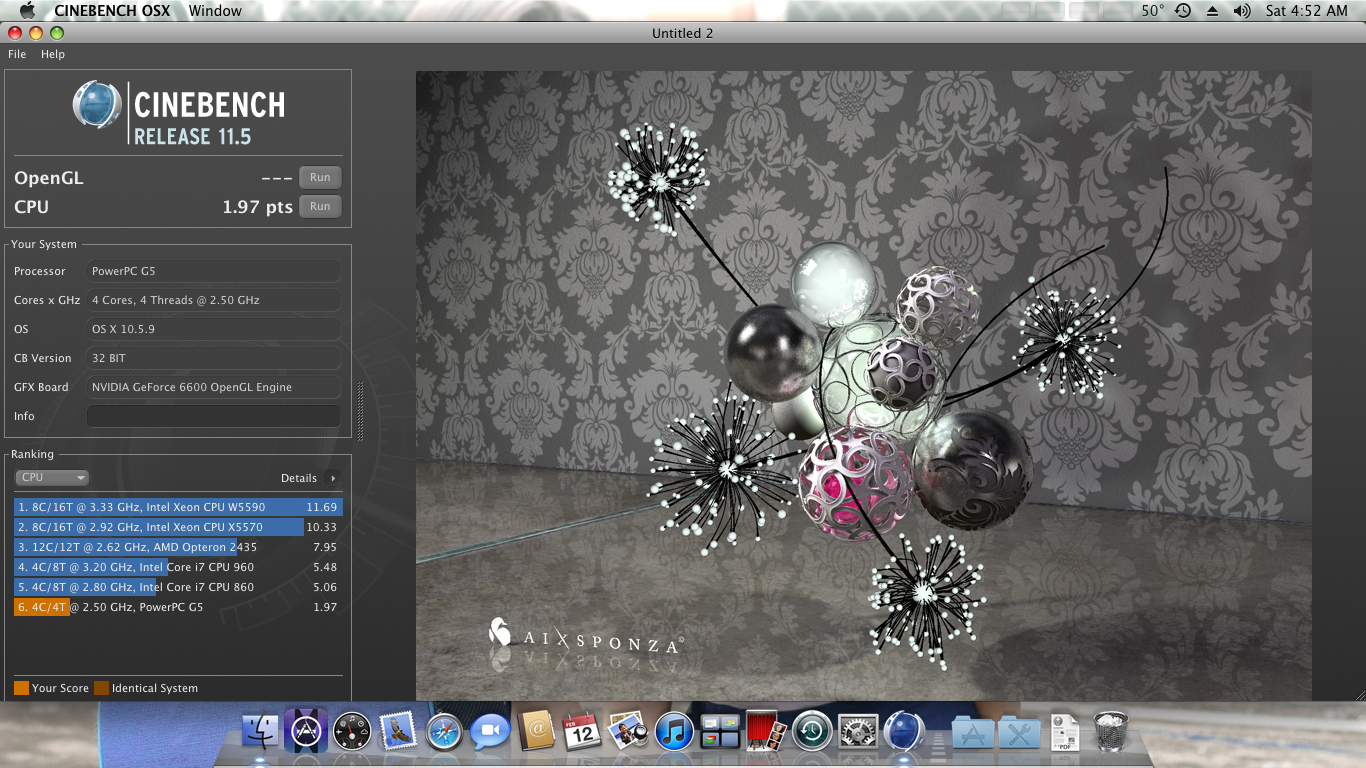Click the Cinebench icon in the Dock
Viewport: 1366px width, 768px height.
904,732
